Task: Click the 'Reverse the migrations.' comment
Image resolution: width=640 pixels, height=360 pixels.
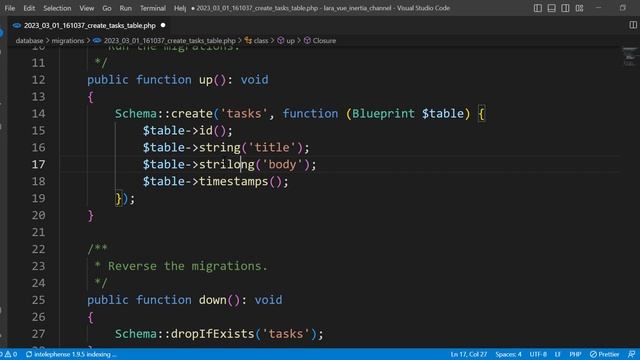Action: coord(188,266)
